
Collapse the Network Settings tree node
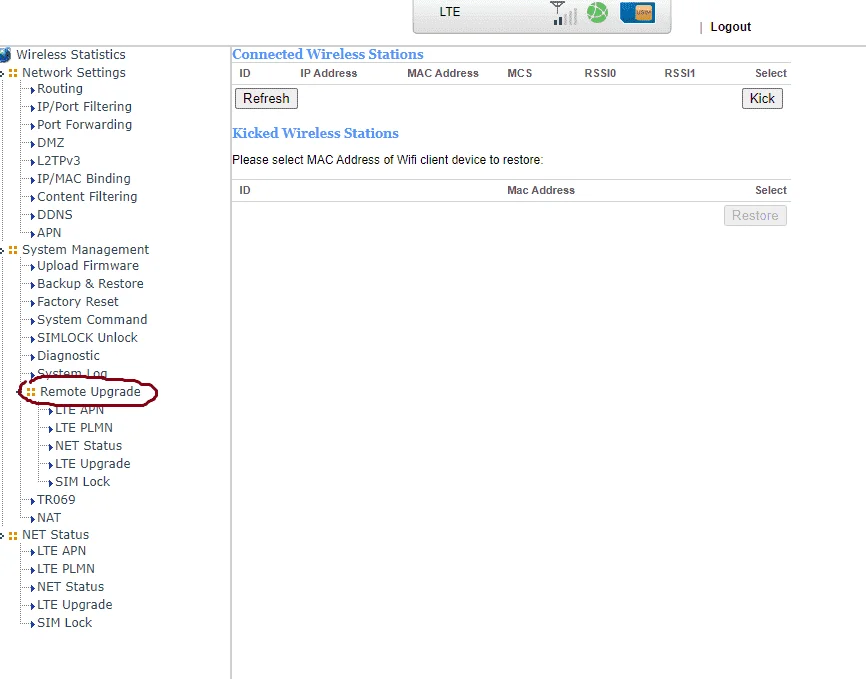(x=2, y=73)
